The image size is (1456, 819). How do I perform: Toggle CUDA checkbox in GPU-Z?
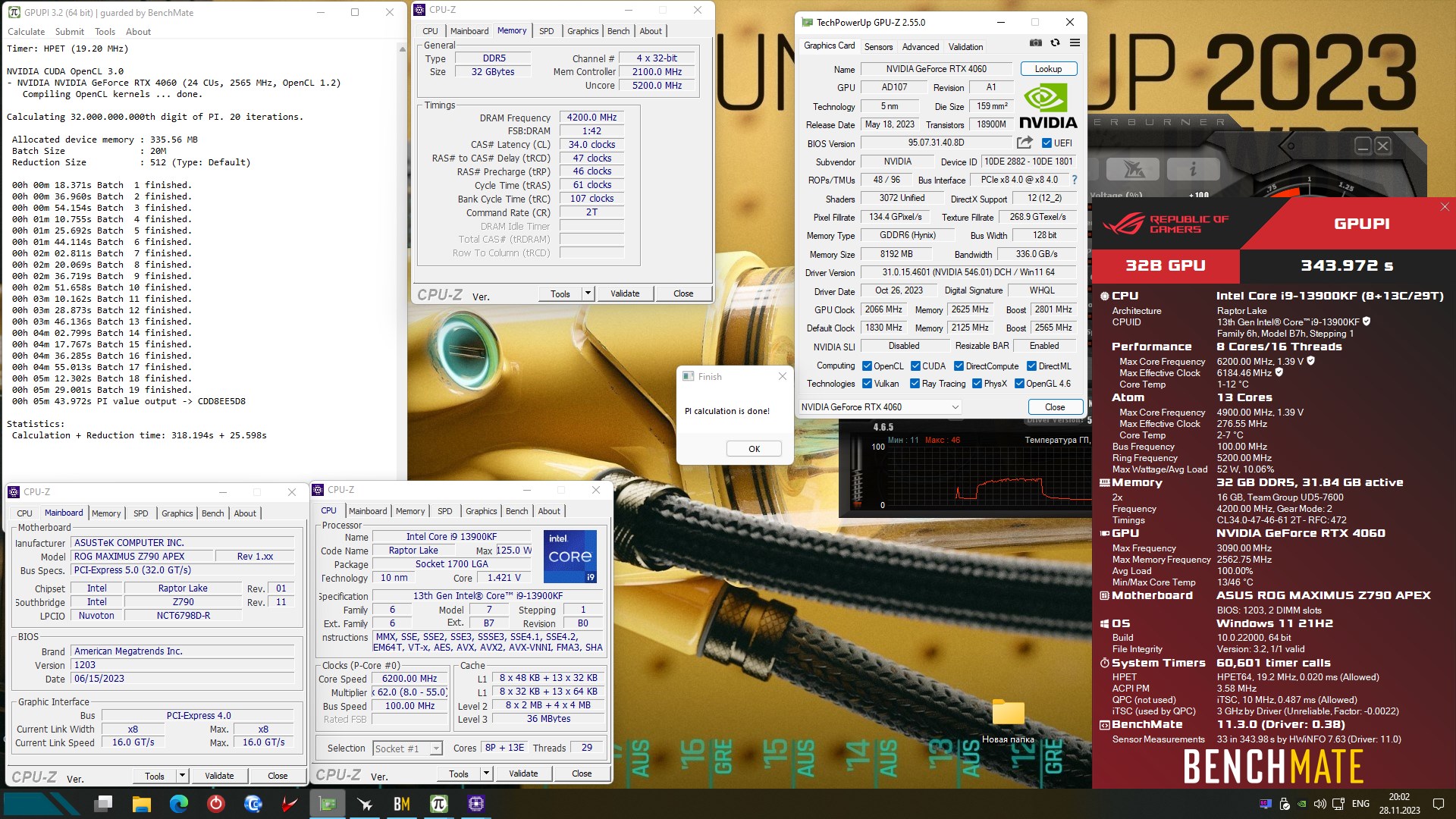tap(915, 366)
